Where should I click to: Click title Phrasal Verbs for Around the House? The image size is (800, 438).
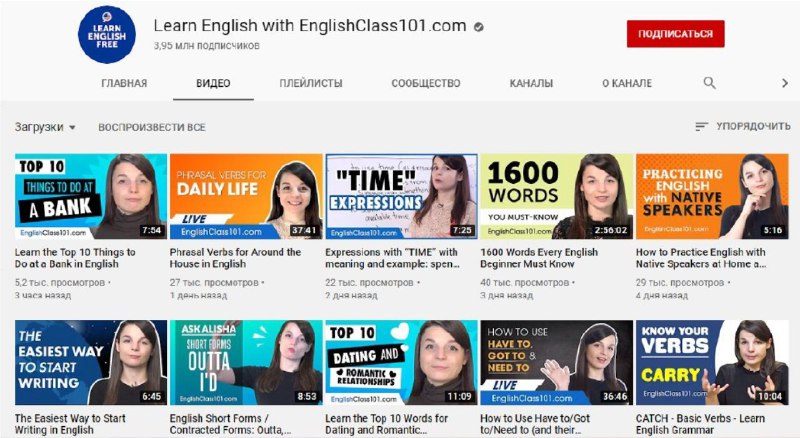tap(235, 258)
